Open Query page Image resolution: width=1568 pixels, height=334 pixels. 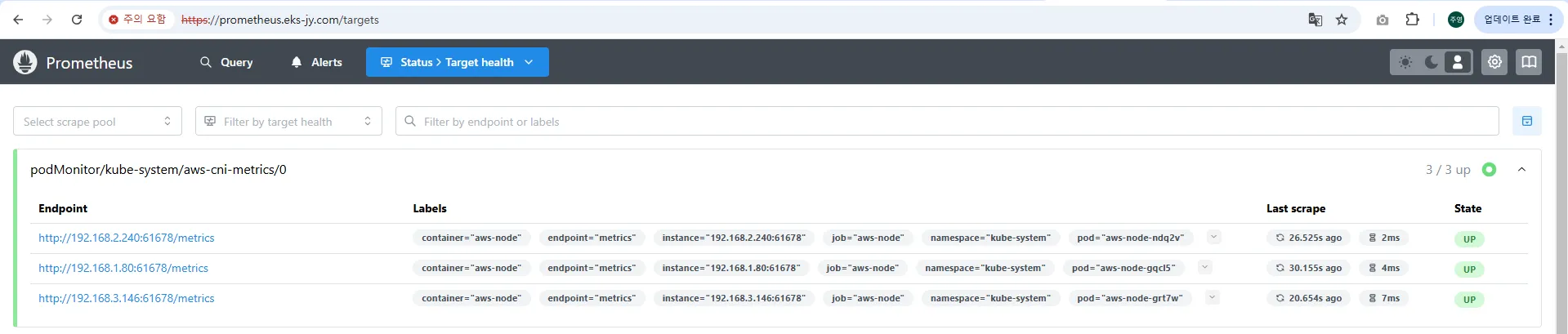click(226, 62)
